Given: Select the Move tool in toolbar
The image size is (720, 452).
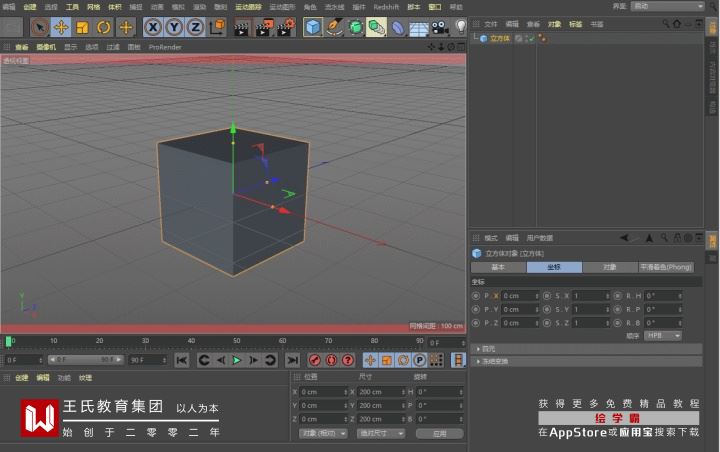Looking at the screenshot, I should point(61,27).
